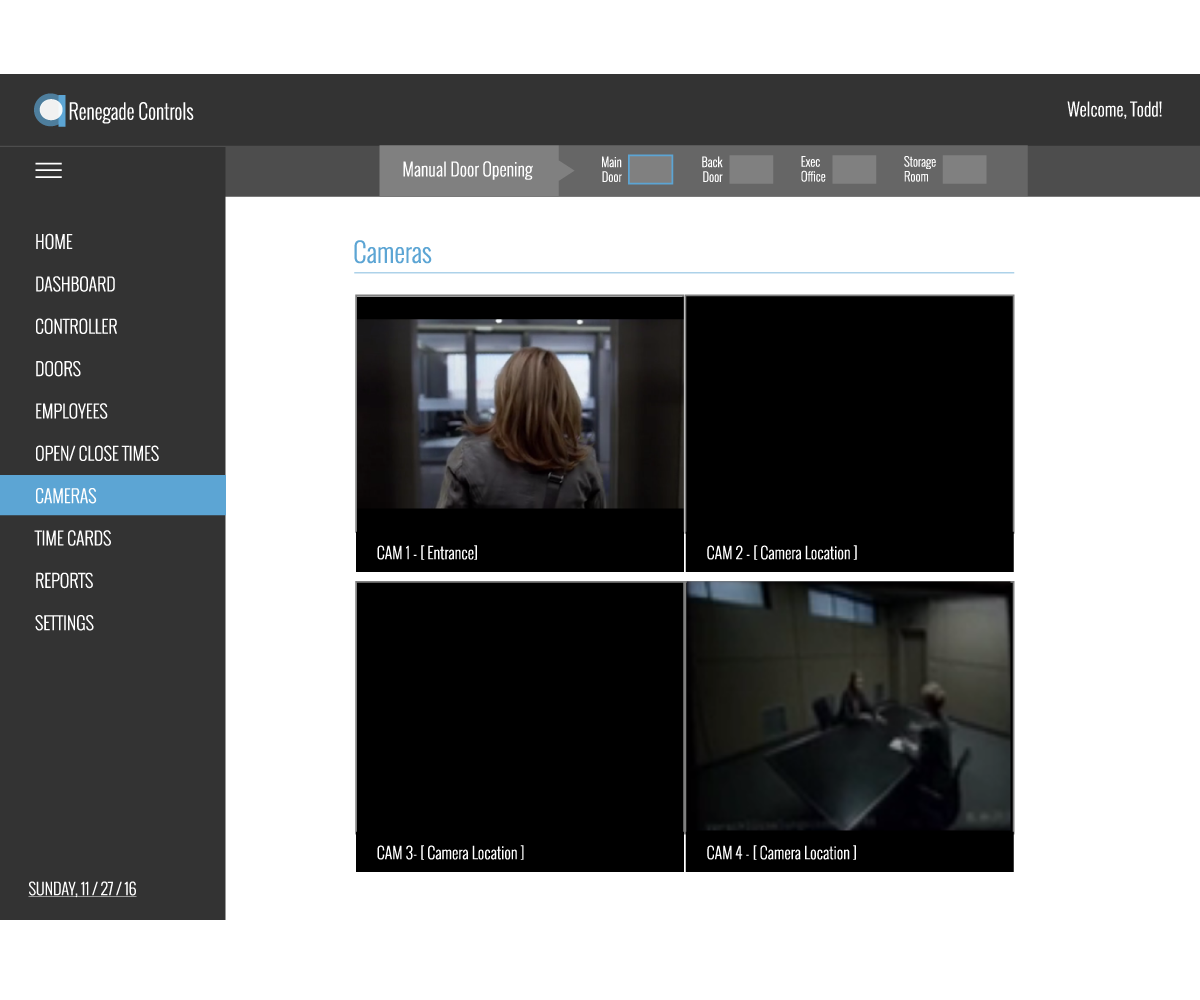Screen dimensions: 1200x1000
Task: Click the Welcome, Todd! user greeting
Action: tap(1114, 110)
